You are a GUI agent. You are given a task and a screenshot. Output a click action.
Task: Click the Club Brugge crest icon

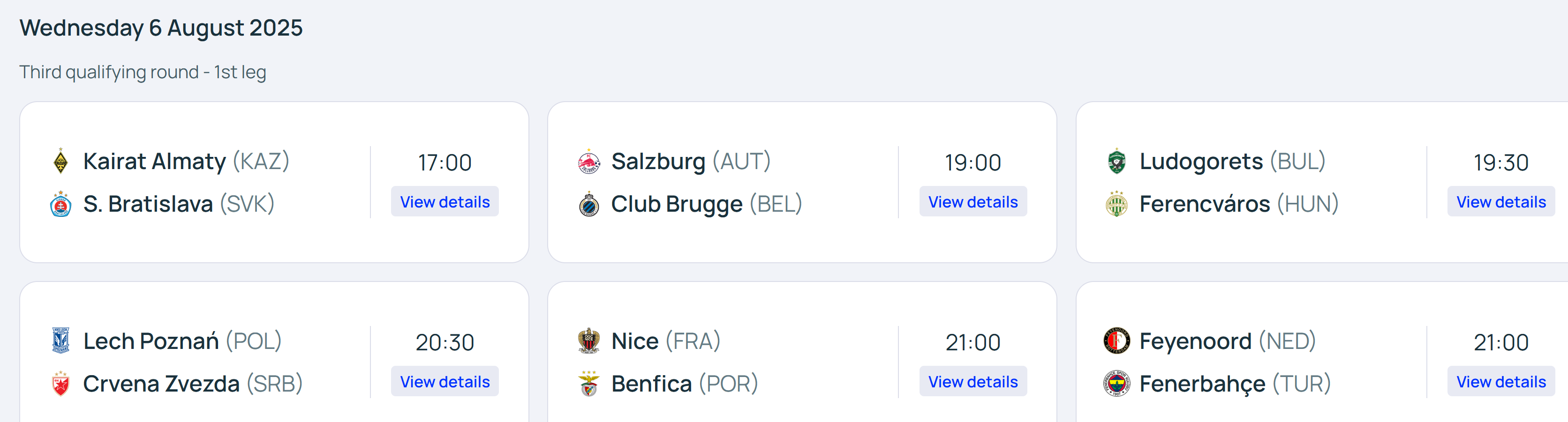(x=588, y=204)
